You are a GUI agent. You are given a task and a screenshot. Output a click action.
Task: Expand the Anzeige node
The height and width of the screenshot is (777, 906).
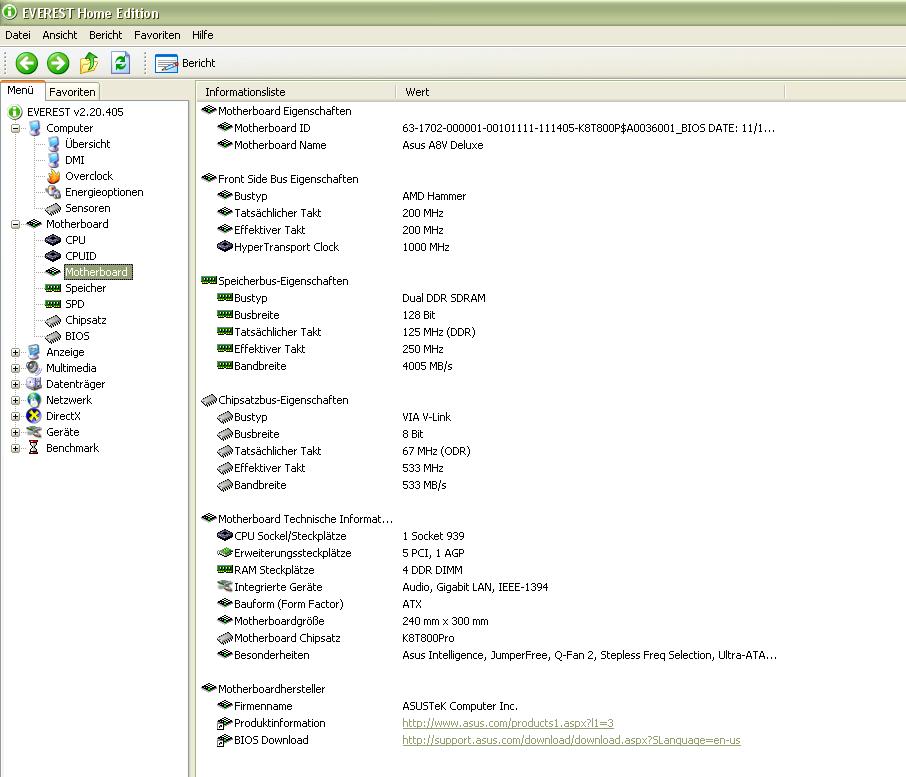16,352
